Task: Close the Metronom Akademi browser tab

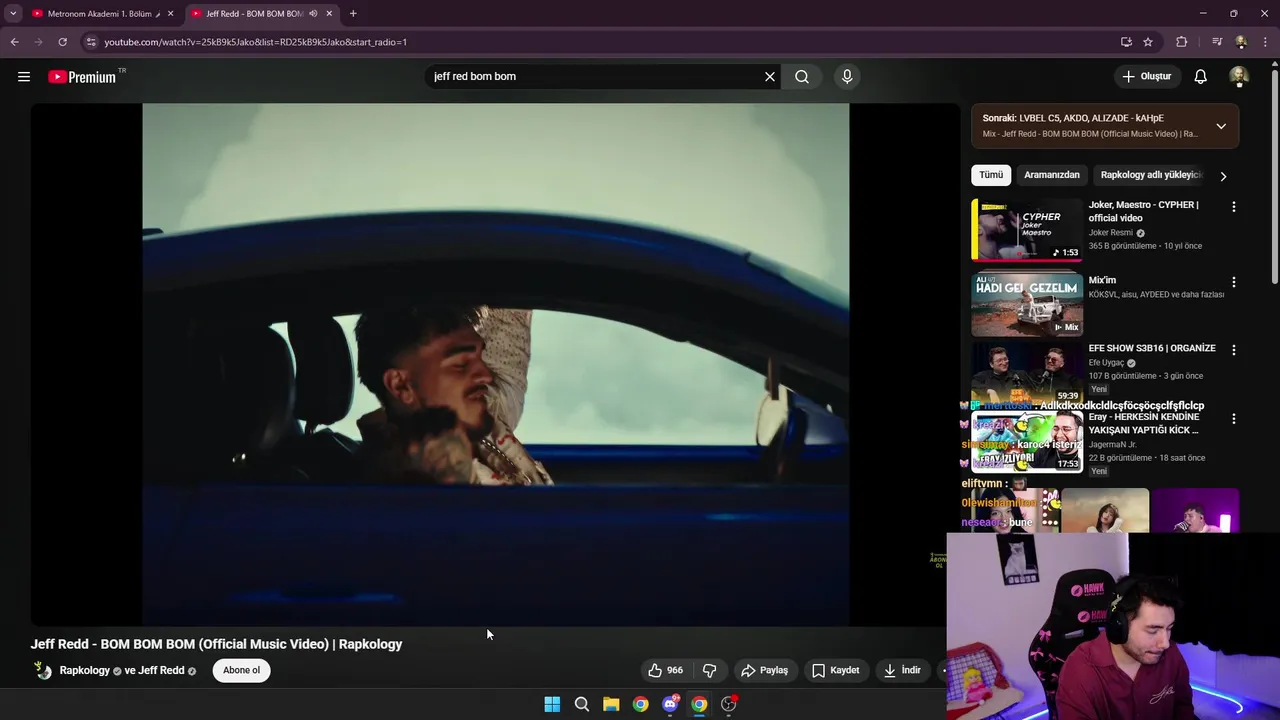Action: (170, 14)
